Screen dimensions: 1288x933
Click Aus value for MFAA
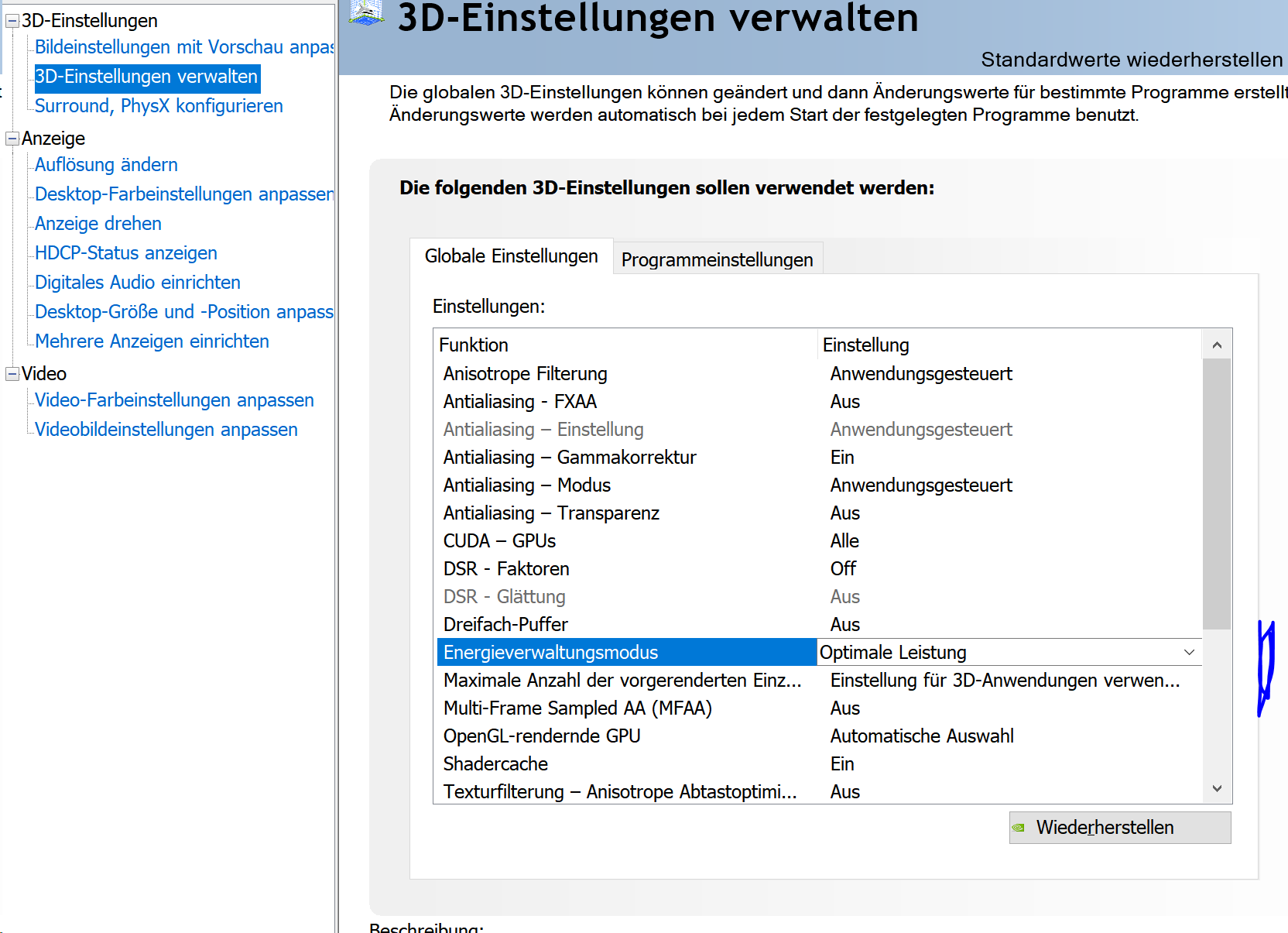coord(845,708)
